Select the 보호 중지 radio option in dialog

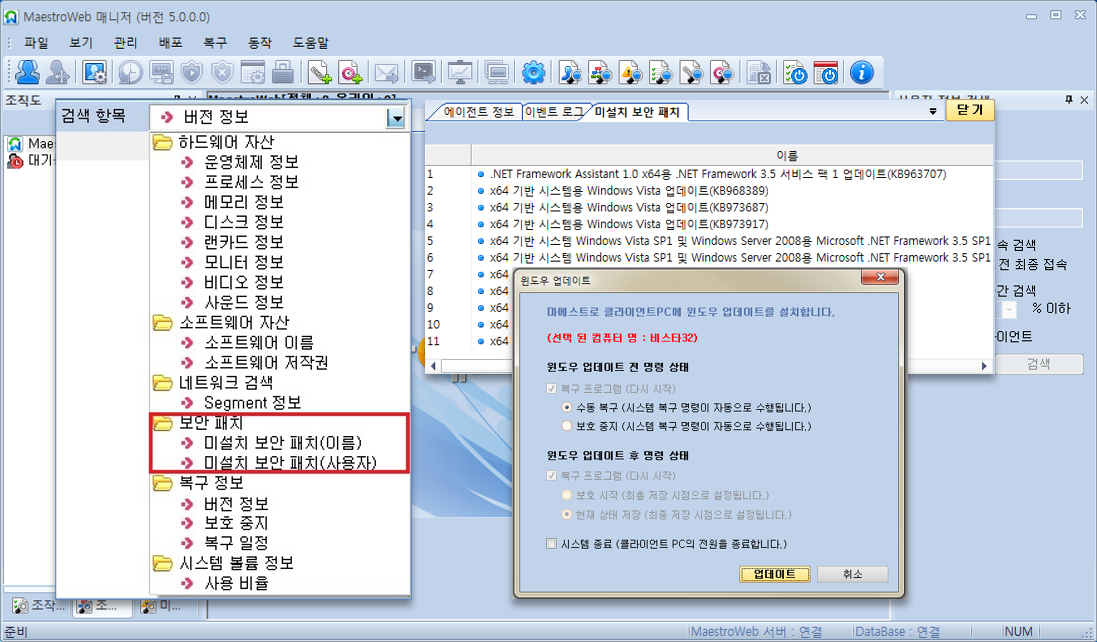[x=568, y=426]
